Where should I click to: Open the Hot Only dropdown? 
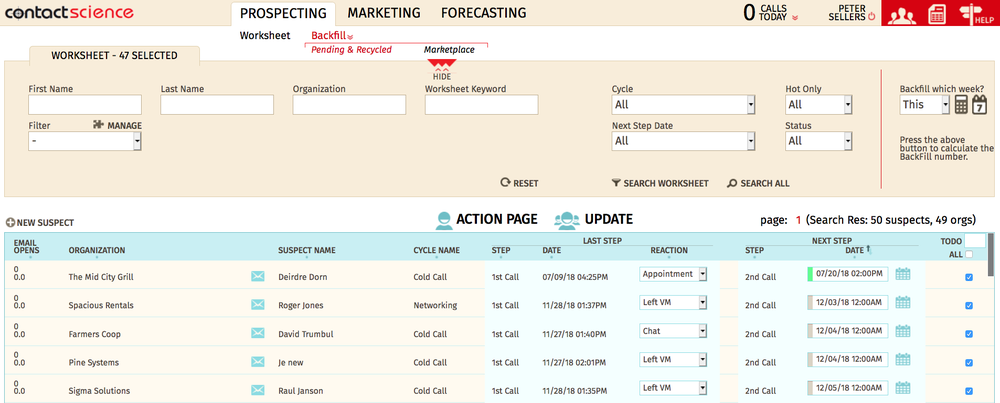[x=819, y=105]
